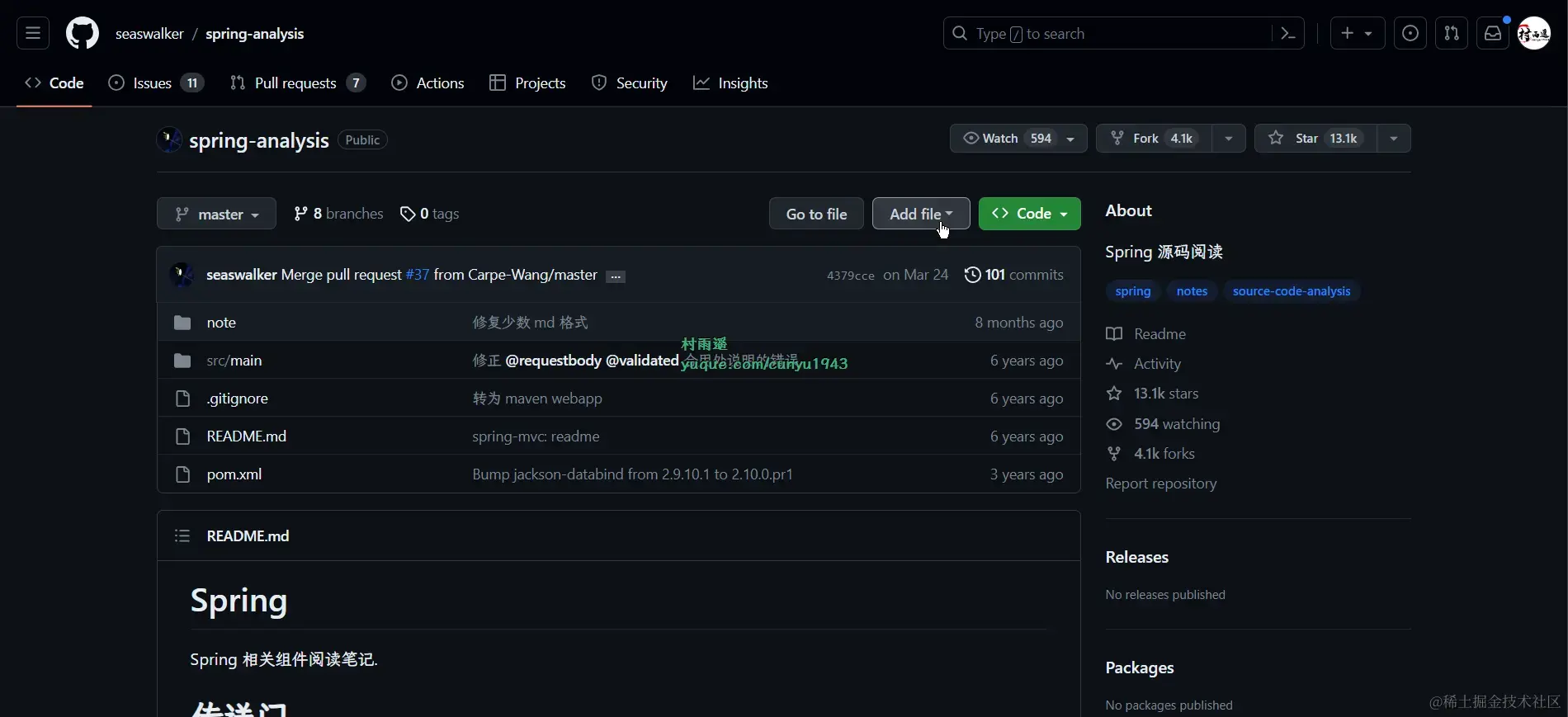1568x717 pixels.
Task: Switch to the Code tab
Action: 54,83
